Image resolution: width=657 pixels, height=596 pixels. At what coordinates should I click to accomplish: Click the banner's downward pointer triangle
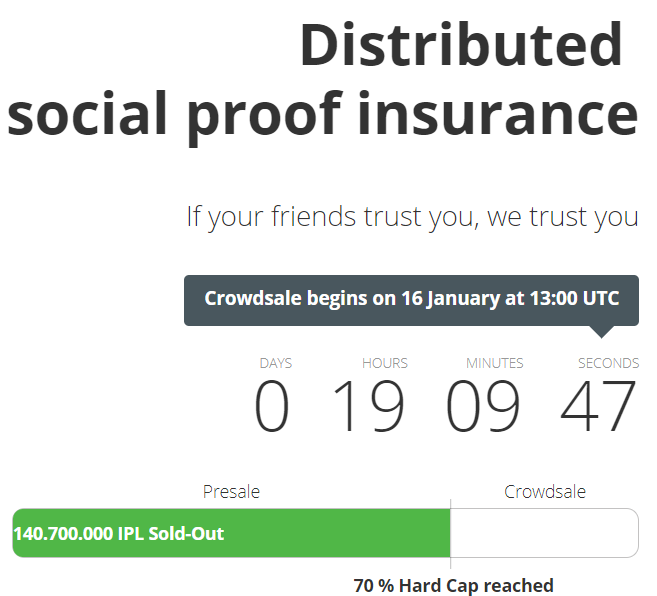point(602,332)
